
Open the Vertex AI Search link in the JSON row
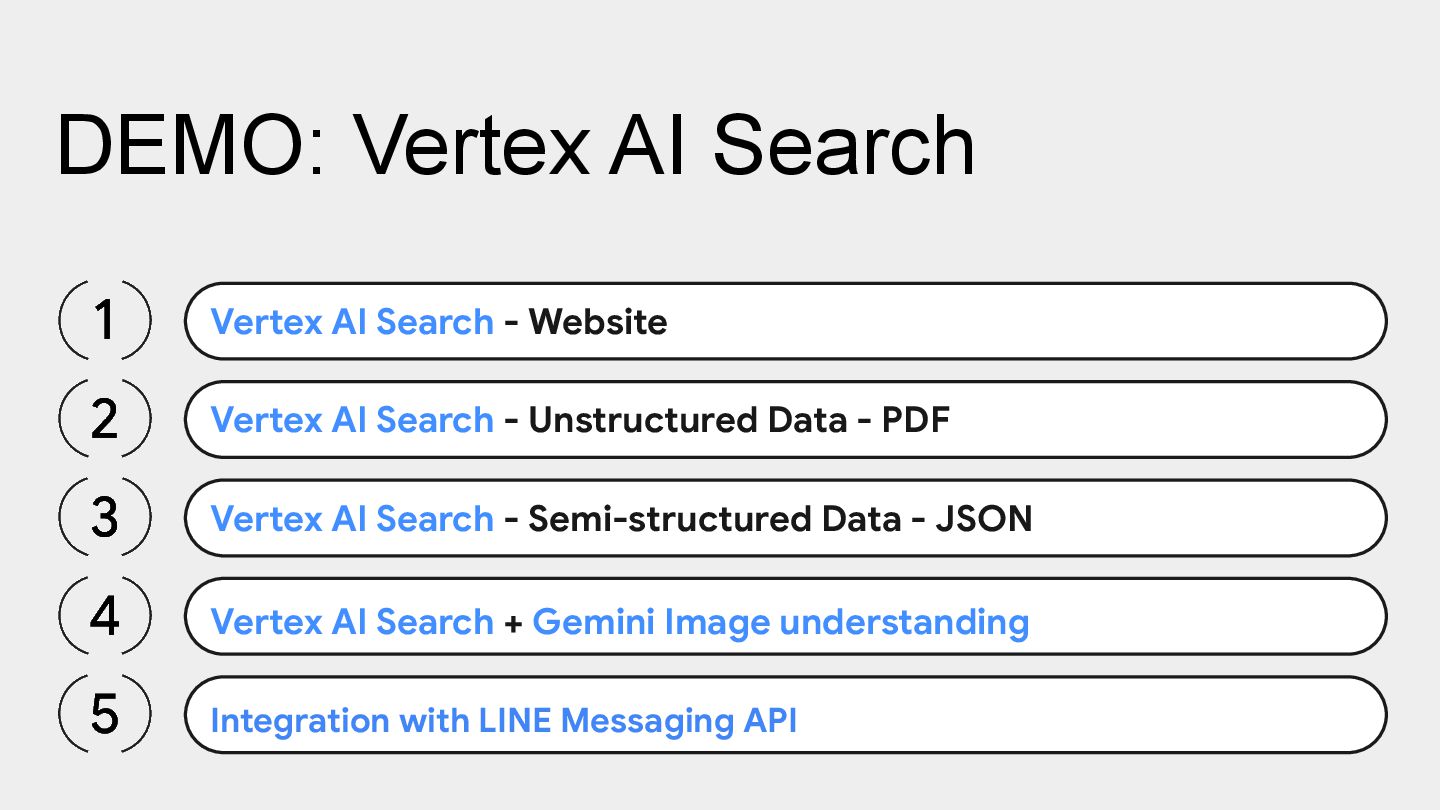[x=352, y=519]
